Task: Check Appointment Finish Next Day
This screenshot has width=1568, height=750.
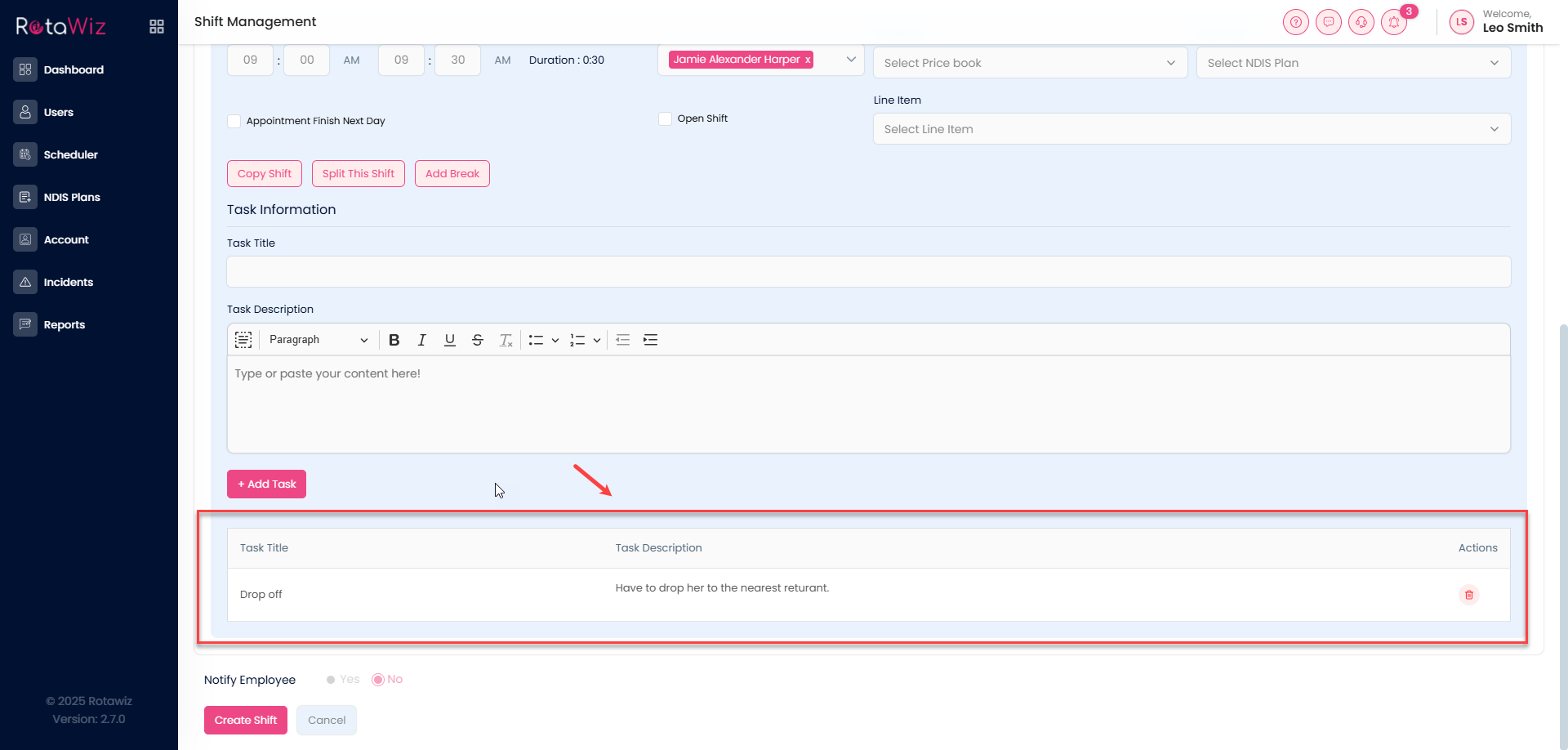Action: point(234,121)
